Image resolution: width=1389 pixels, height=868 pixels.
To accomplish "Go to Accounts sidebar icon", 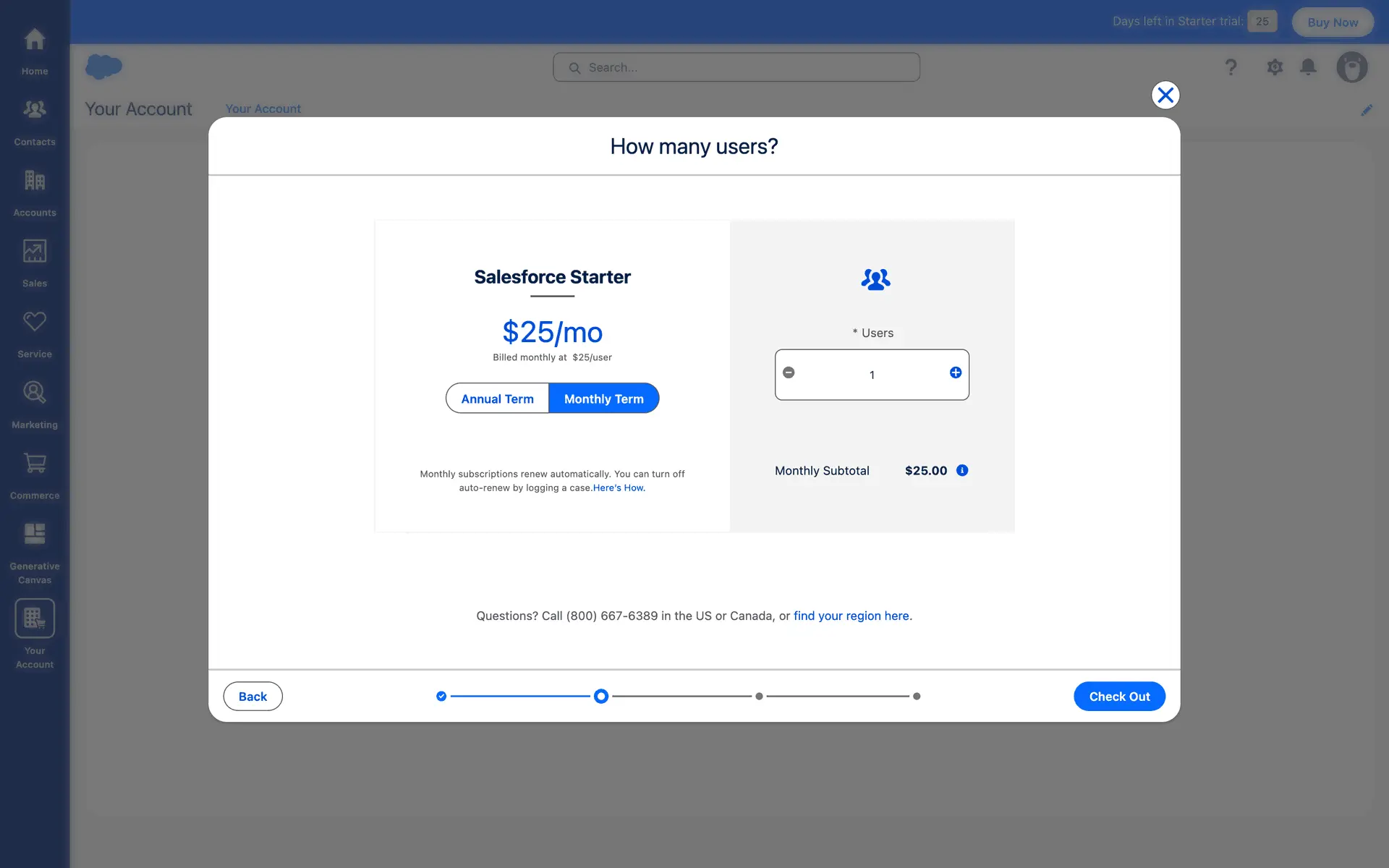I will coord(34,191).
